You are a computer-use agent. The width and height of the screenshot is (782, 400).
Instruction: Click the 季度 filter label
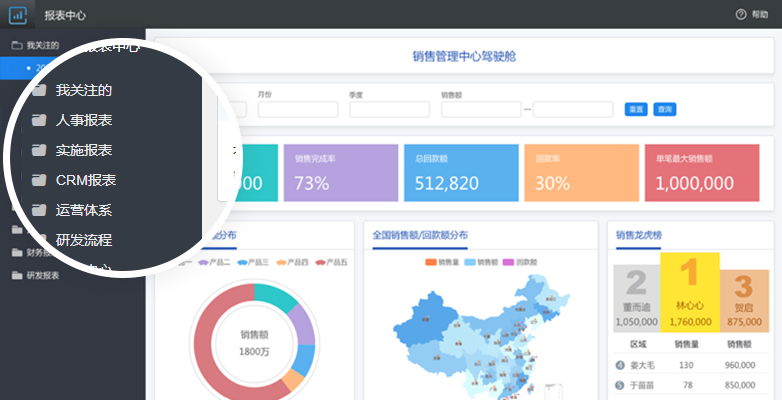(356, 94)
